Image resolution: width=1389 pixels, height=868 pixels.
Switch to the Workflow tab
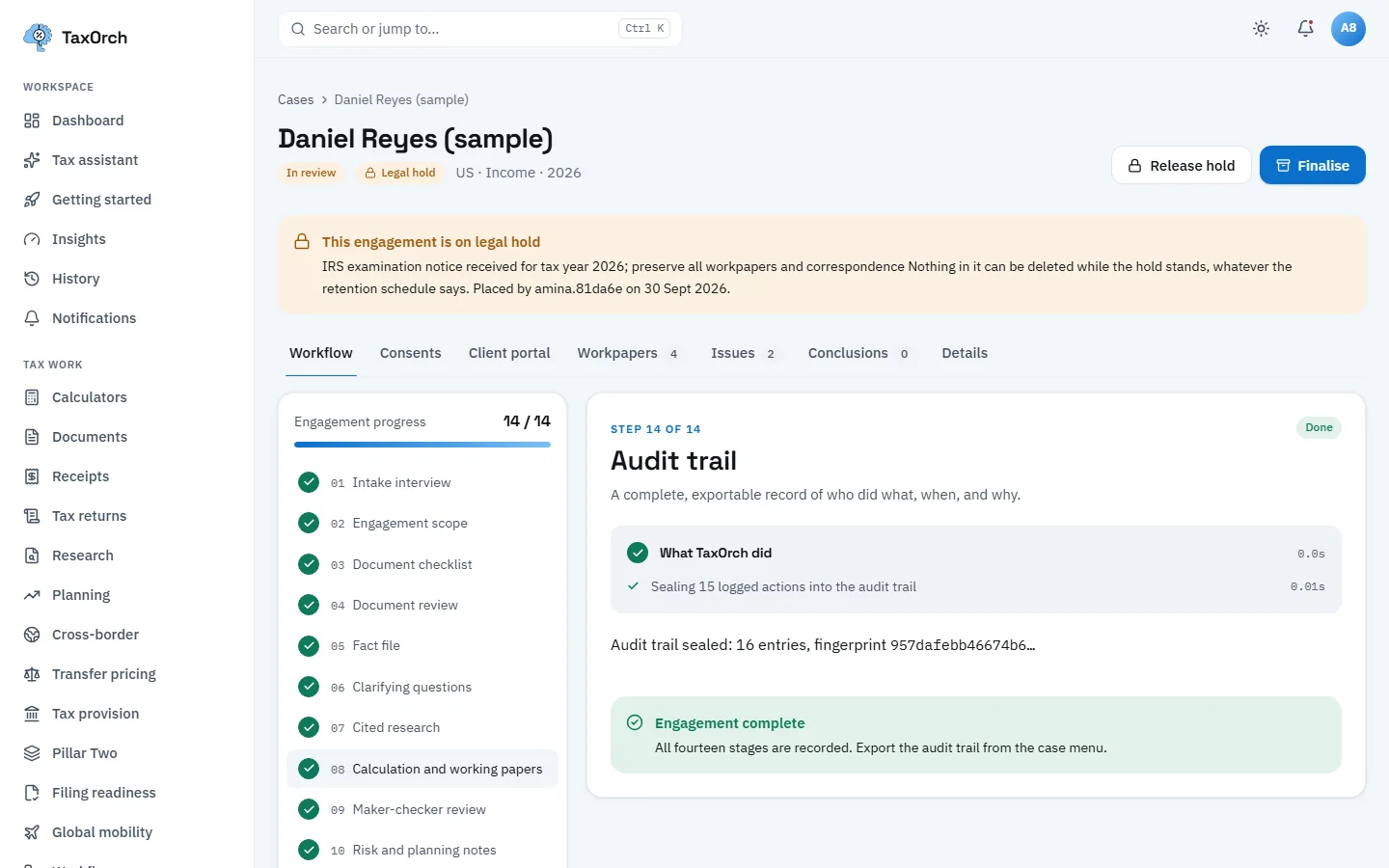[x=321, y=353]
